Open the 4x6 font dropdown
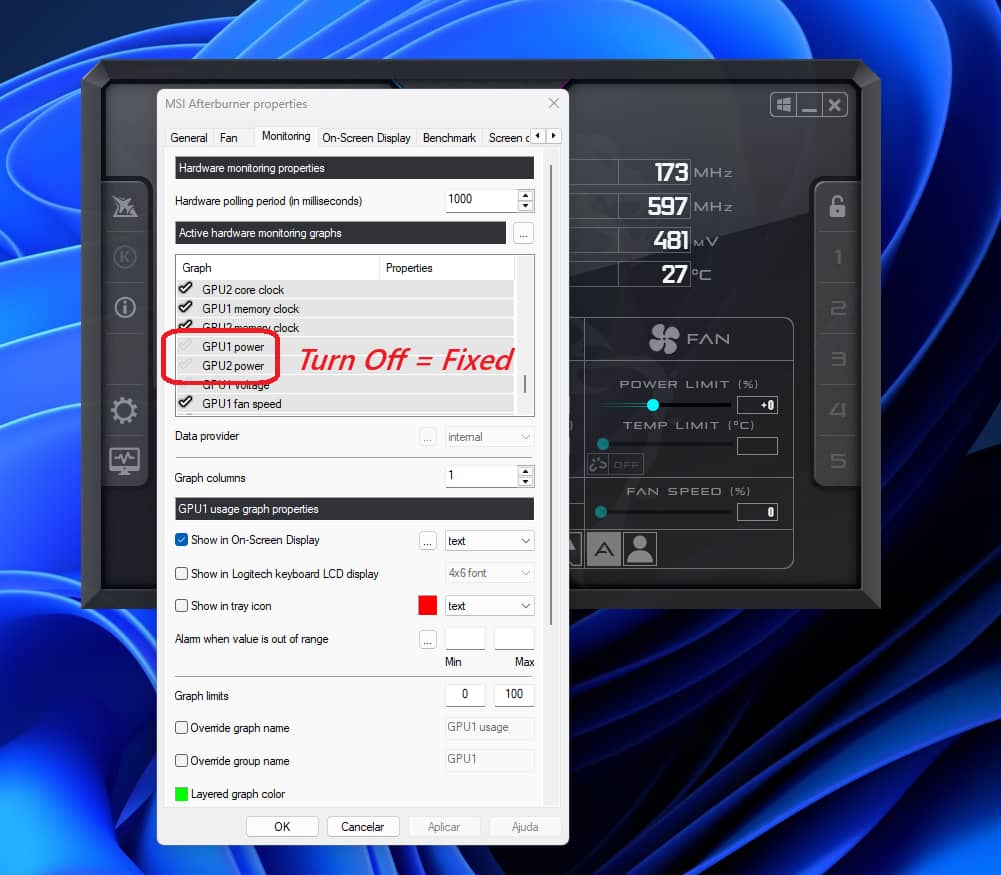1001x875 pixels. (x=489, y=573)
